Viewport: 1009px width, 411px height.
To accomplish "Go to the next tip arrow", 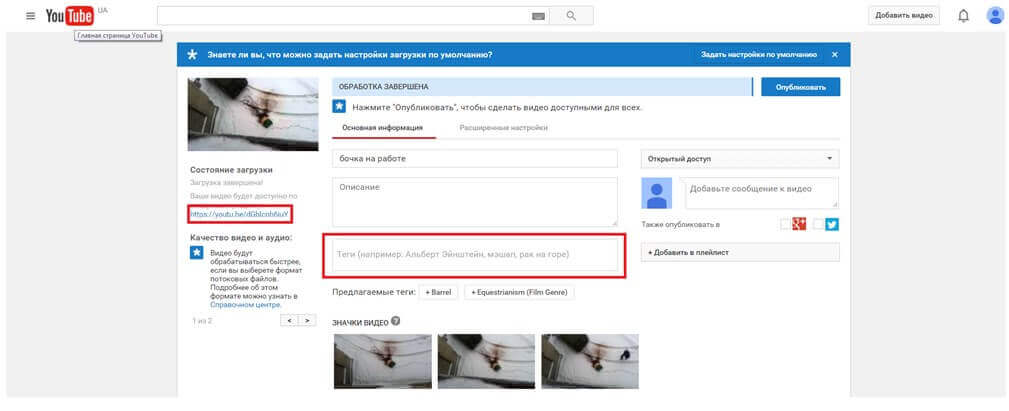I will [x=308, y=321].
